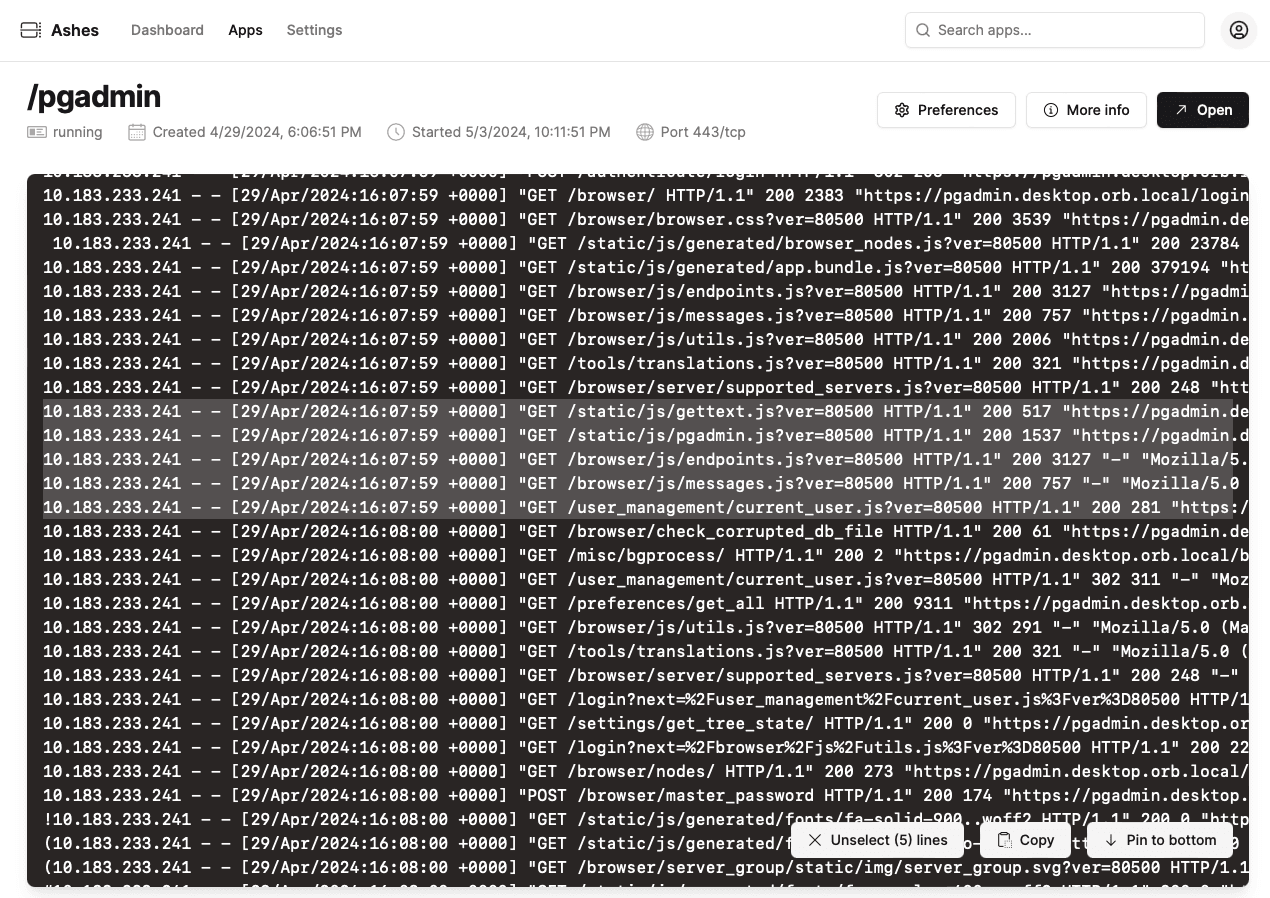This screenshot has height=898, width=1270.
Task: Select the GET /browser/nodes/ log line
Action: coord(638,771)
